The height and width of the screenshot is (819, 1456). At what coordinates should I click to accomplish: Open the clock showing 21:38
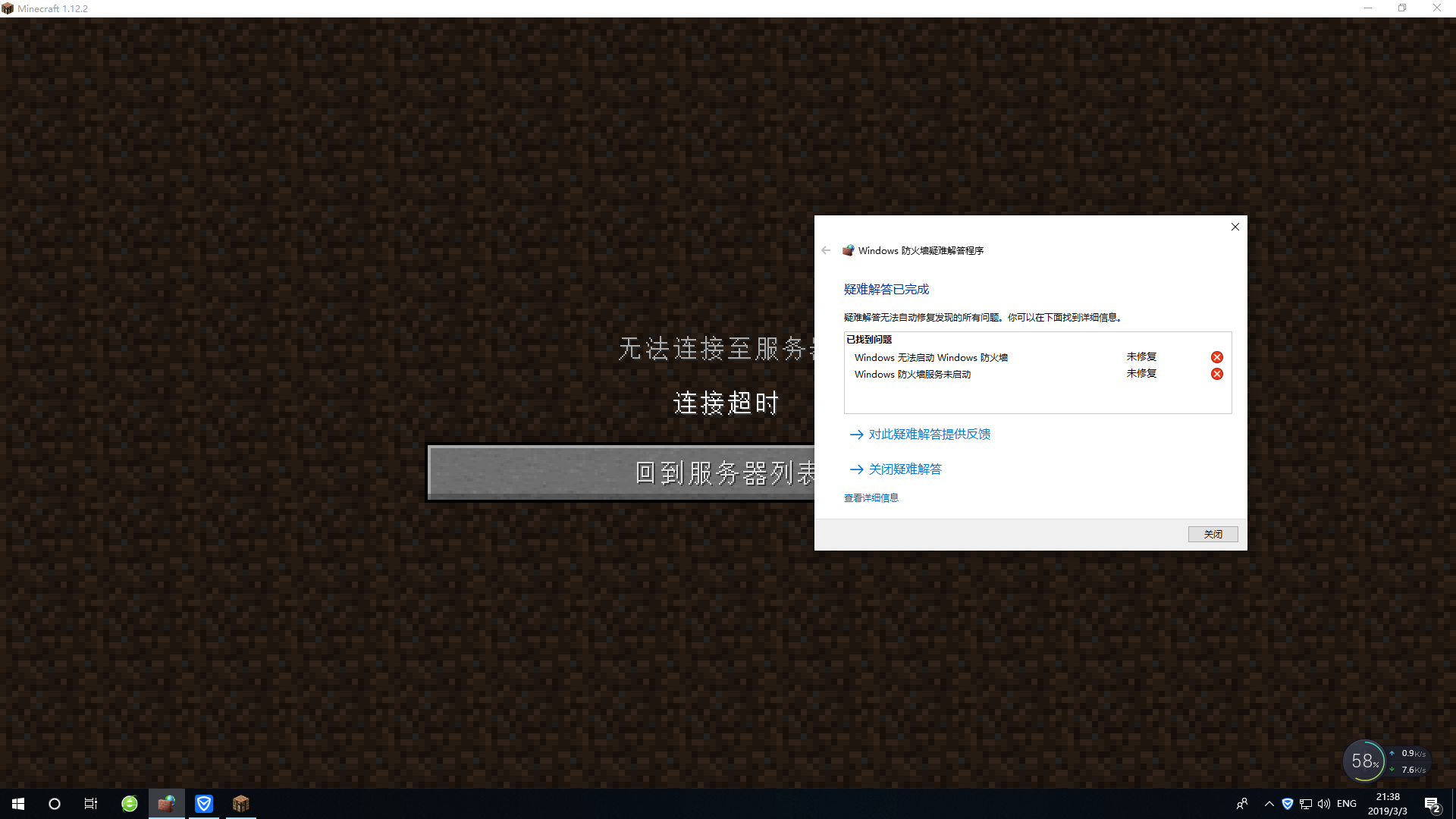click(1388, 804)
